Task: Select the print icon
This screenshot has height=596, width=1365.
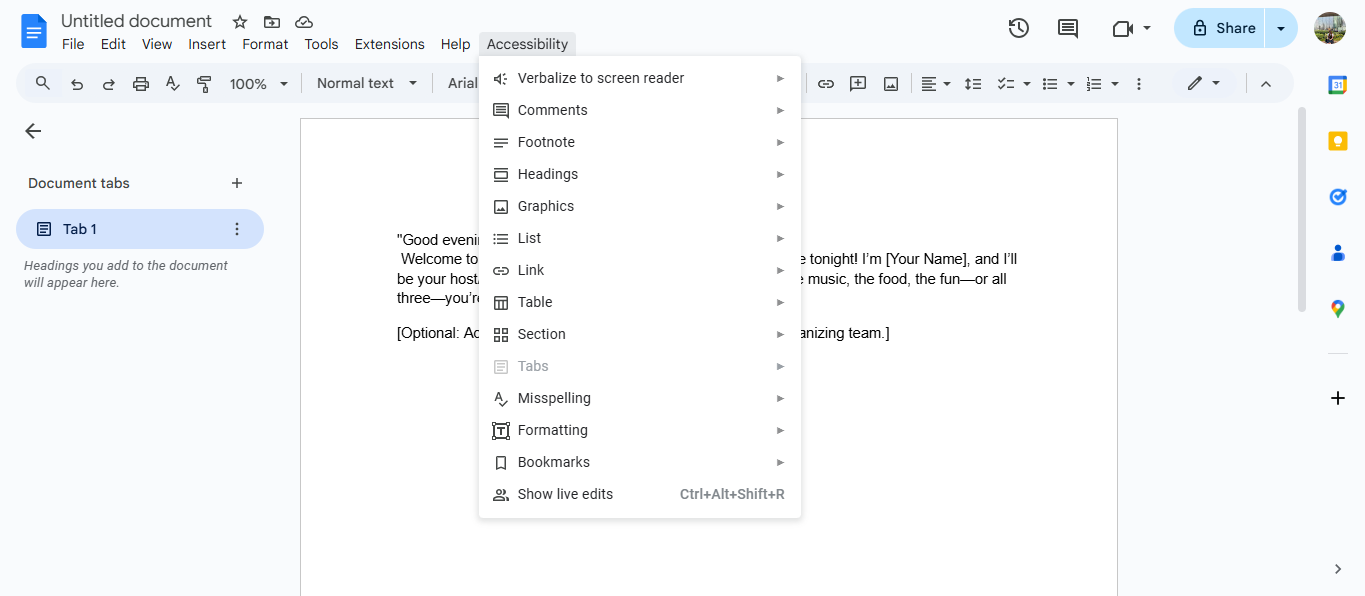Action: [140, 83]
